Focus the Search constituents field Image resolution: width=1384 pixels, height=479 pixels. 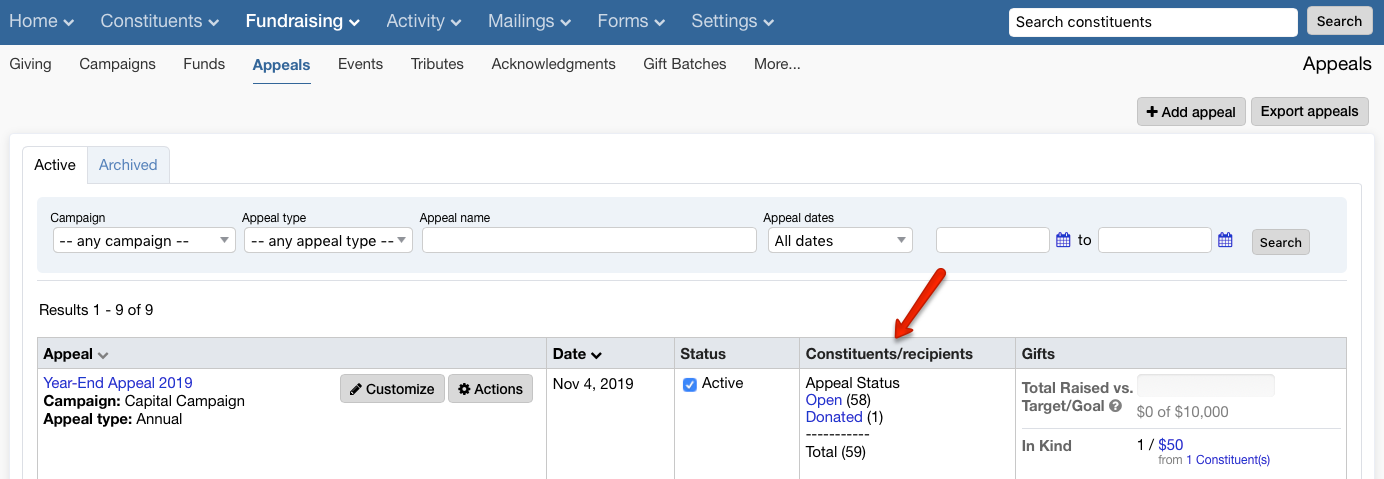tap(1153, 22)
